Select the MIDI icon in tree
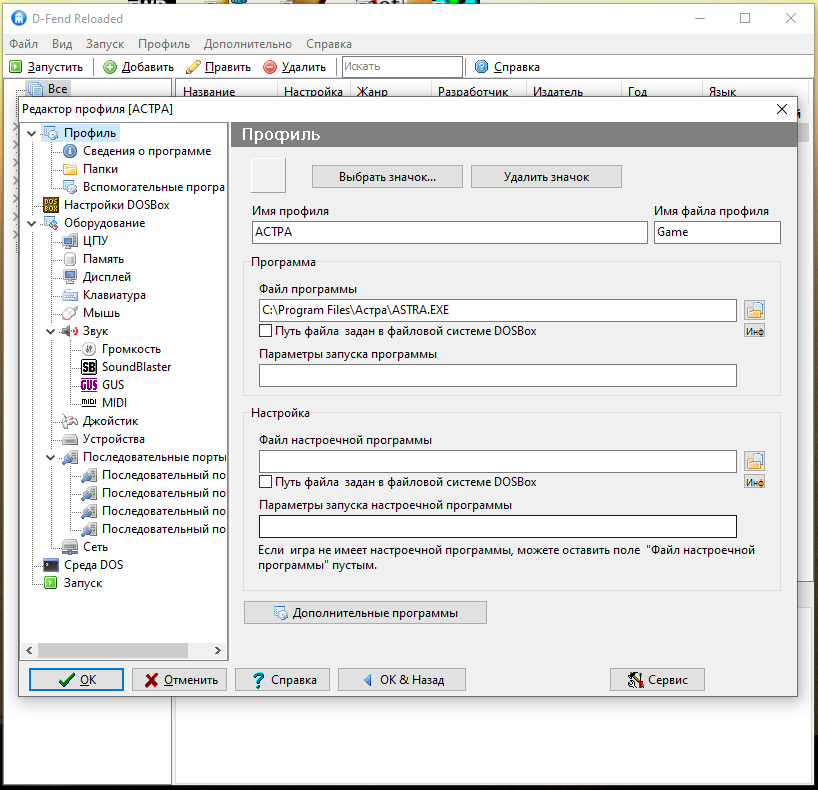Image resolution: width=818 pixels, height=790 pixels. pyautogui.click(x=89, y=402)
